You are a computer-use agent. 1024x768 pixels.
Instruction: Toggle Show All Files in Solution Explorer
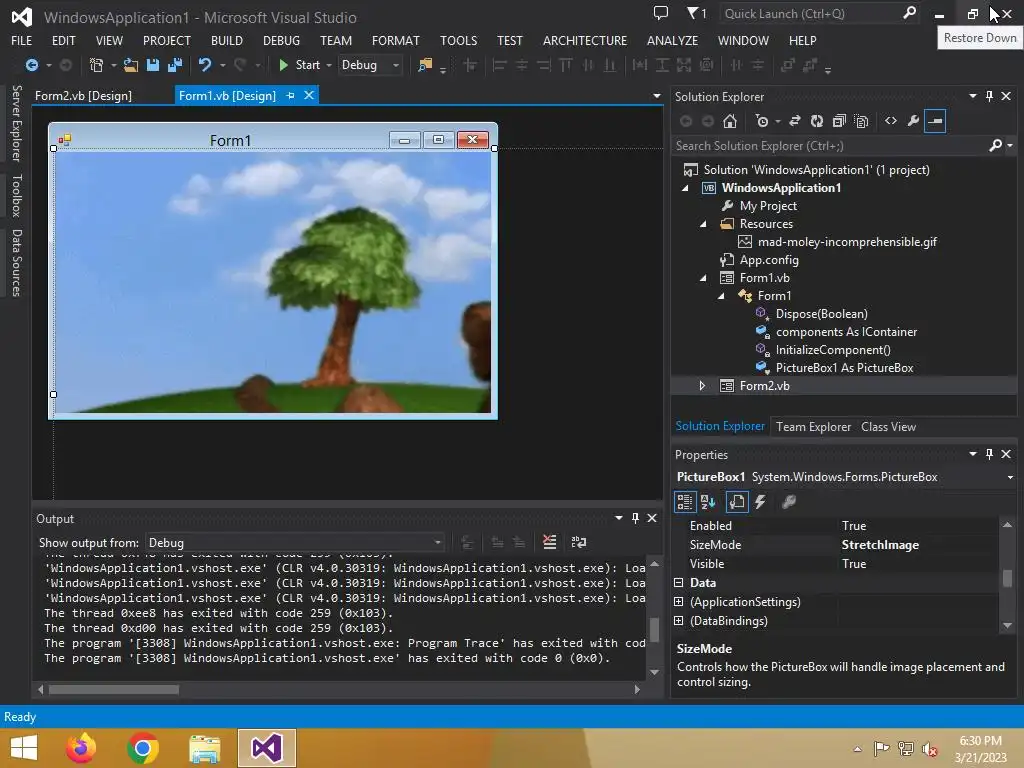pyautogui.click(x=861, y=121)
